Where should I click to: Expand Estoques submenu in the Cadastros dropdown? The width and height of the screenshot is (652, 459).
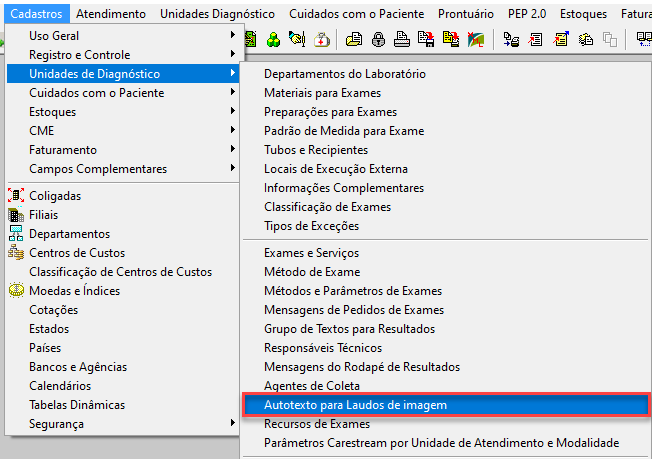click(x=123, y=112)
